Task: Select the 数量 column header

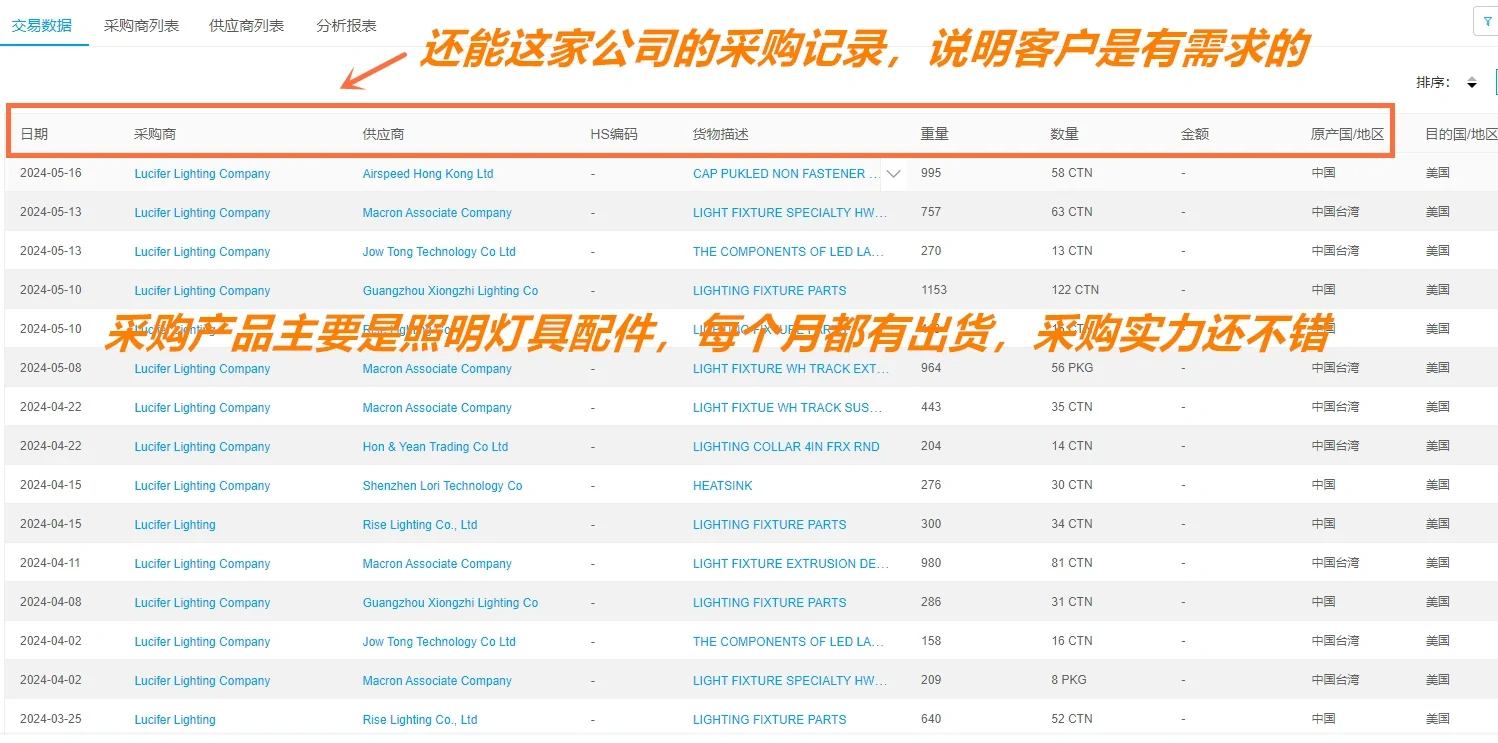Action: [x=1065, y=134]
